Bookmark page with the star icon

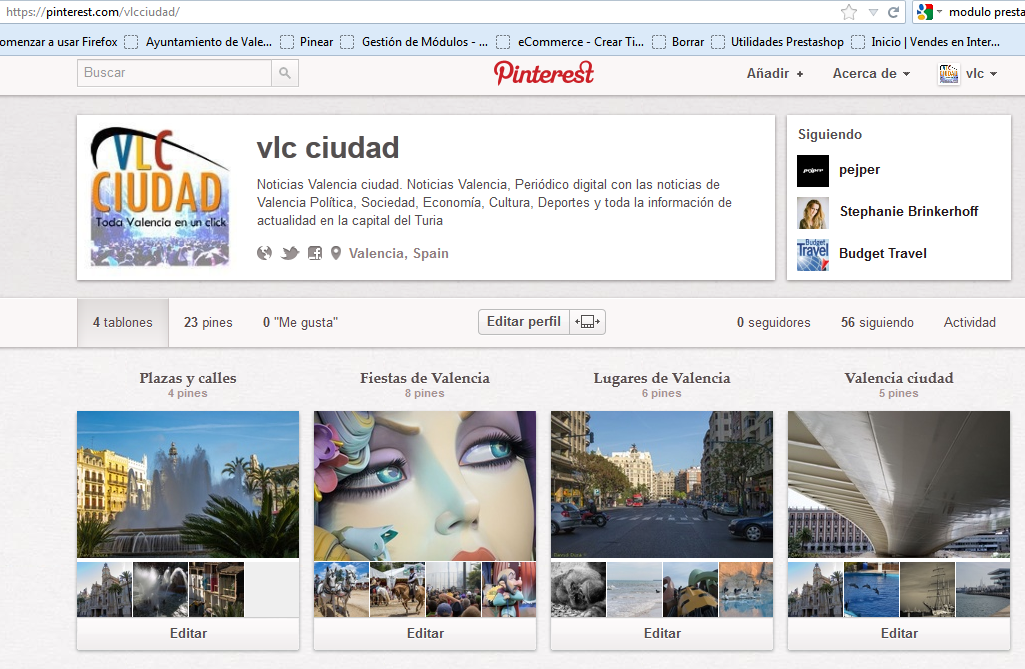point(848,12)
